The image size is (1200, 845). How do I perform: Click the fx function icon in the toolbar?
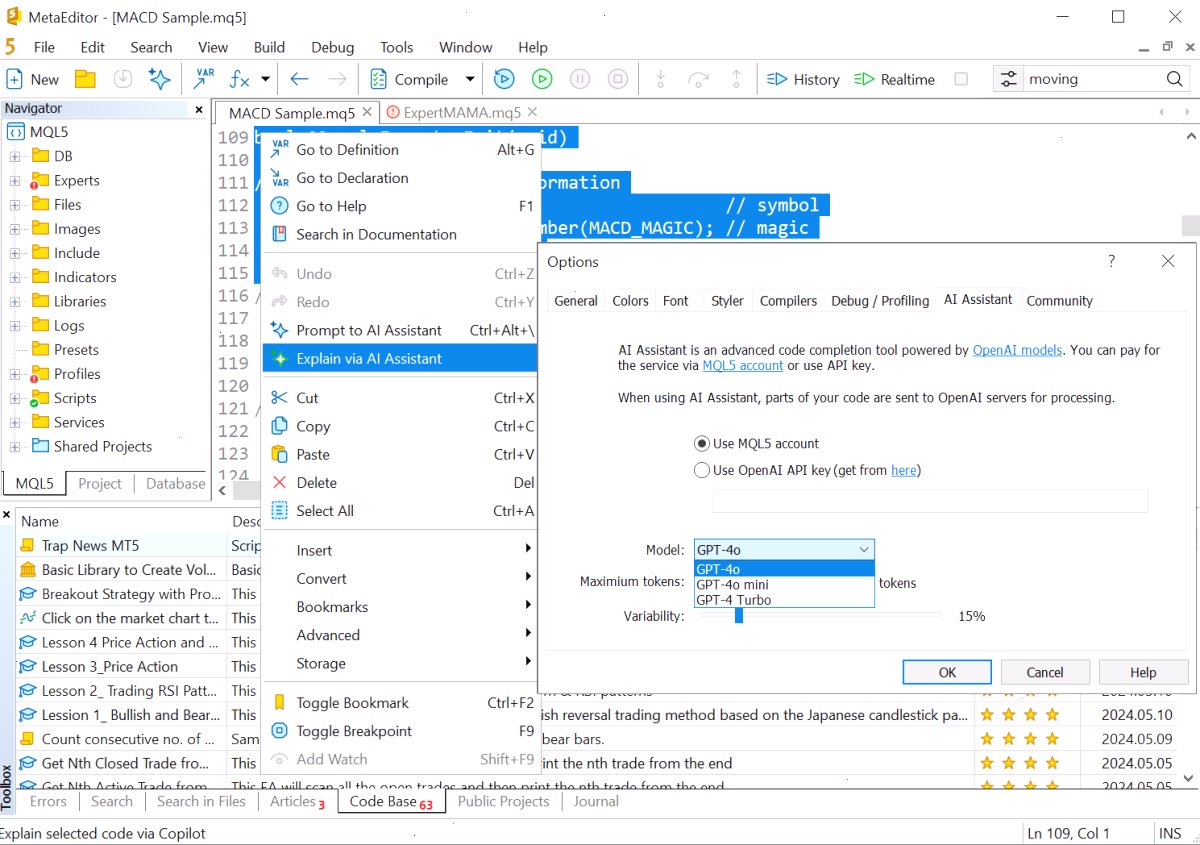(240, 79)
